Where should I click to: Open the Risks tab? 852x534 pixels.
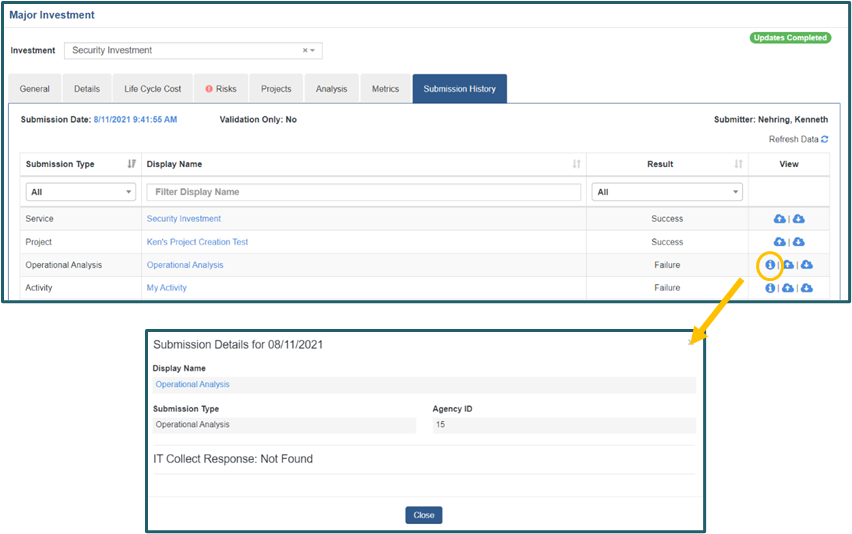(x=221, y=89)
